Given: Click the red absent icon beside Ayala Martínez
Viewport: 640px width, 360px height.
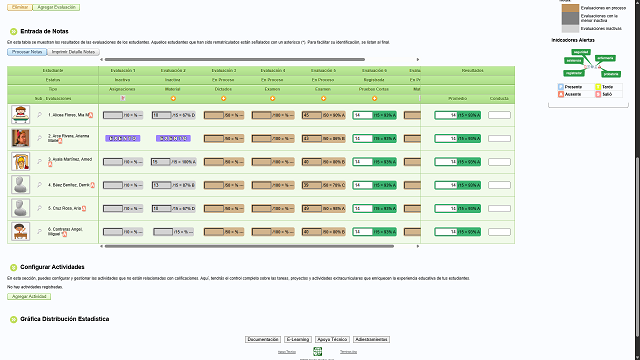Looking at the screenshot, I should (x=50, y=164).
